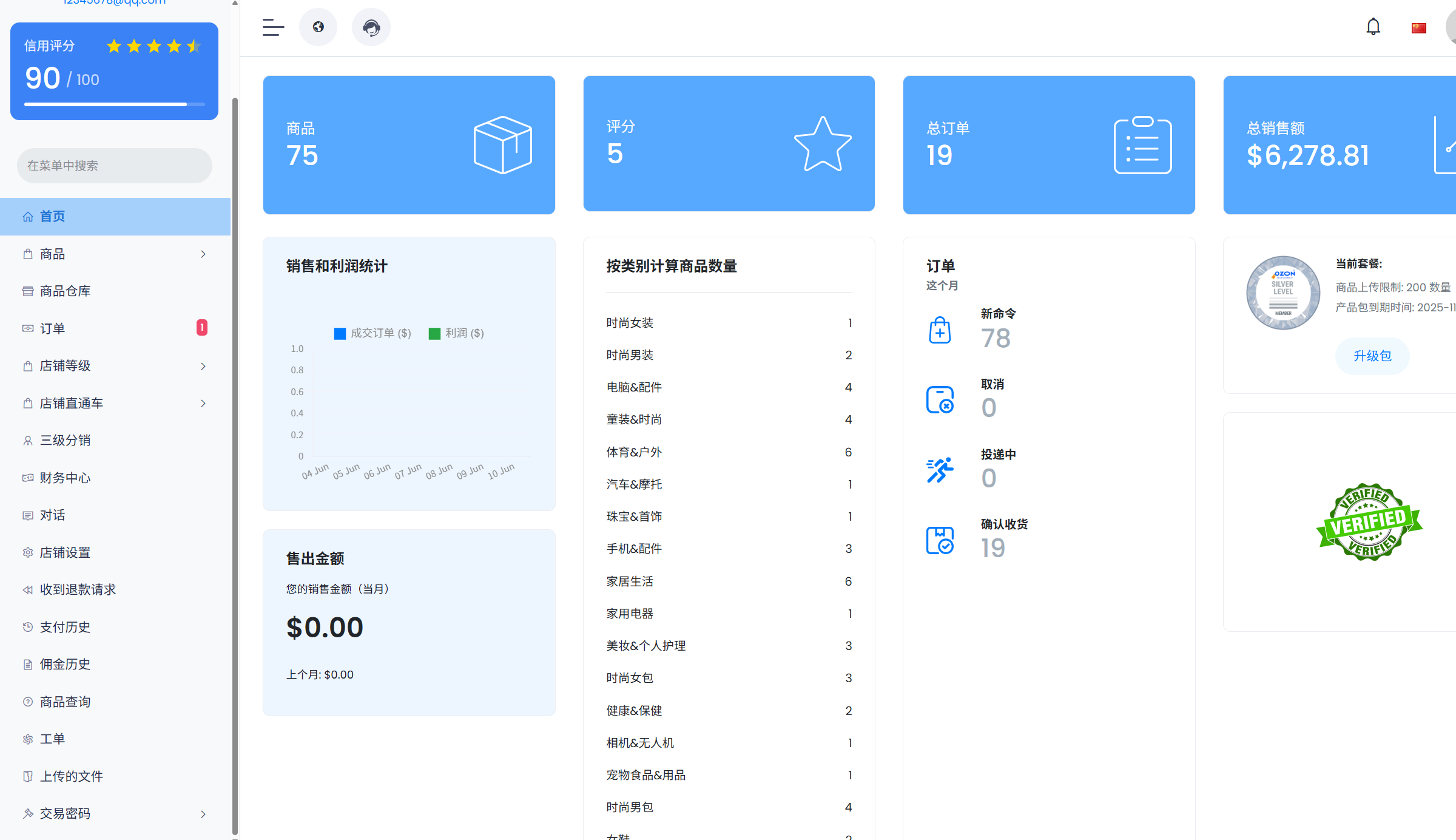Click the Chinese flag language icon

[1418, 28]
